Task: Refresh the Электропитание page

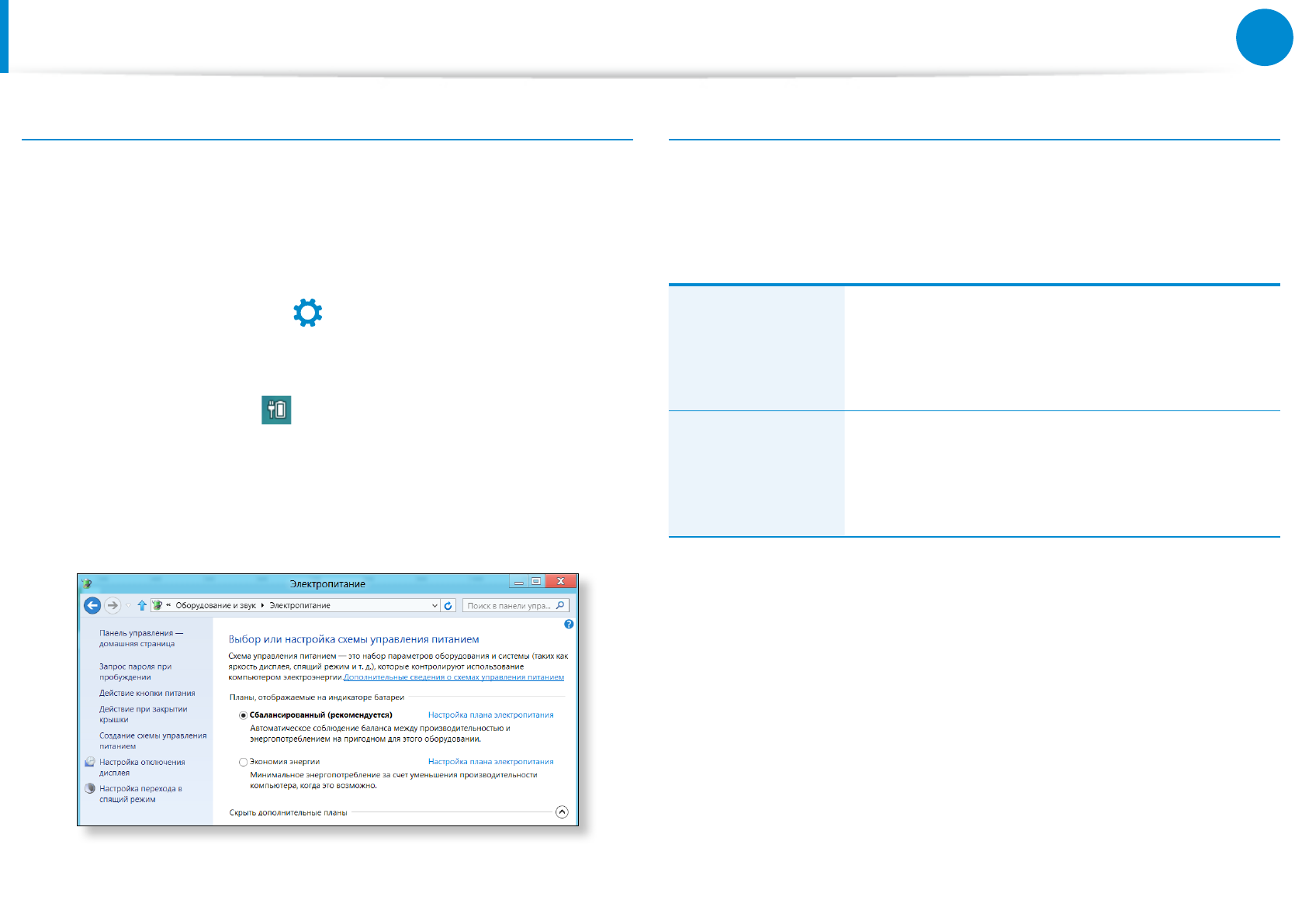Action: click(x=448, y=605)
